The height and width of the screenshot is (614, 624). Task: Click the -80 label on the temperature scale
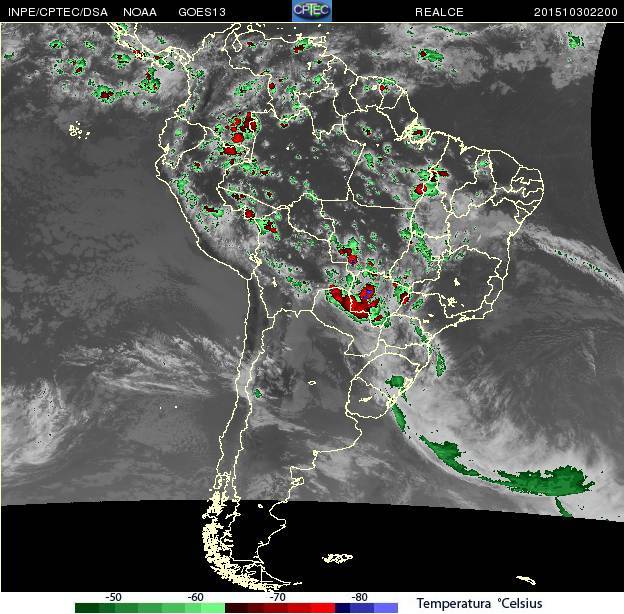tap(359, 597)
